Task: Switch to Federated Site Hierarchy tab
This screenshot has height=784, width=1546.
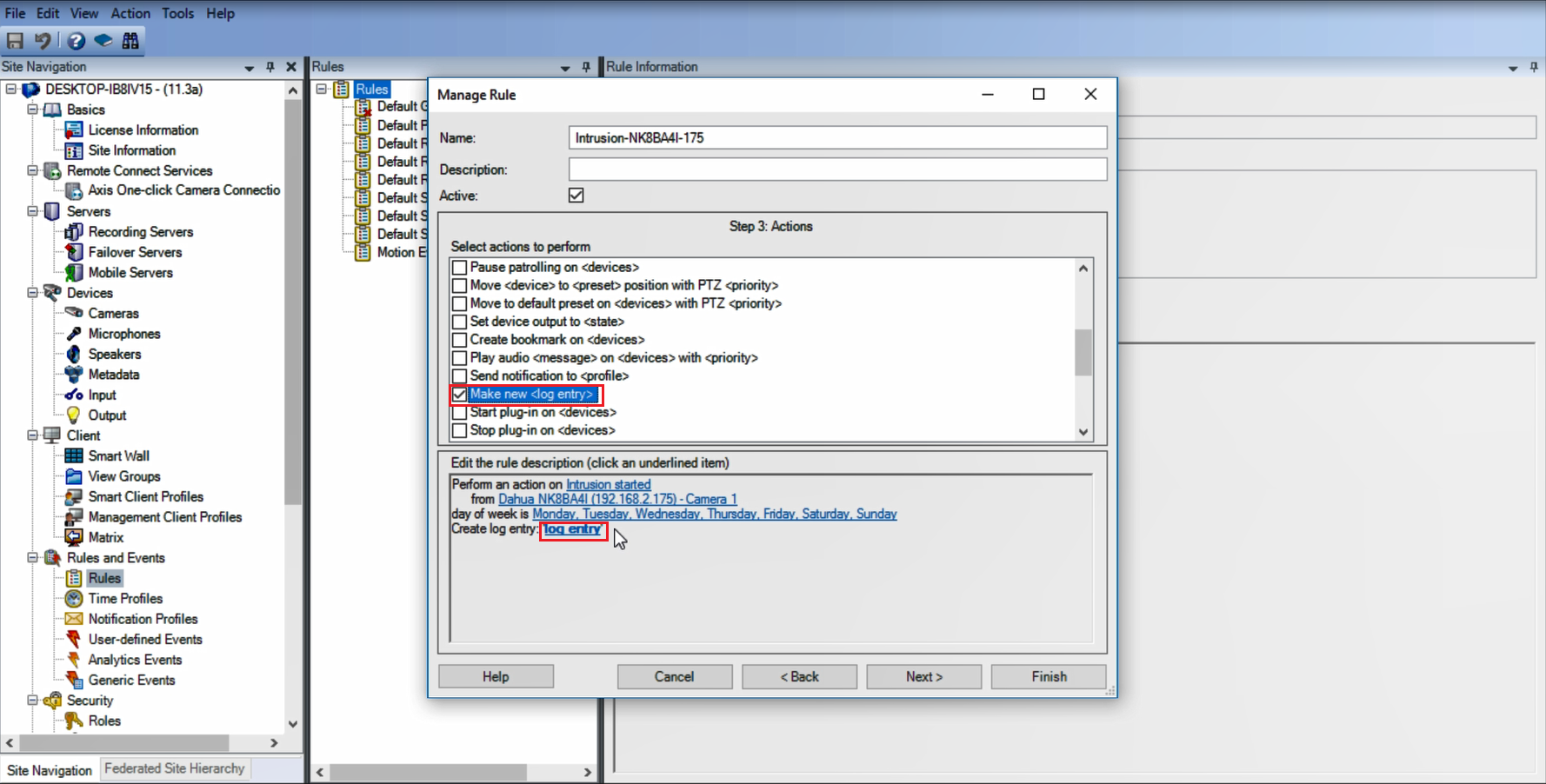Action: pyautogui.click(x=174, y=768)
